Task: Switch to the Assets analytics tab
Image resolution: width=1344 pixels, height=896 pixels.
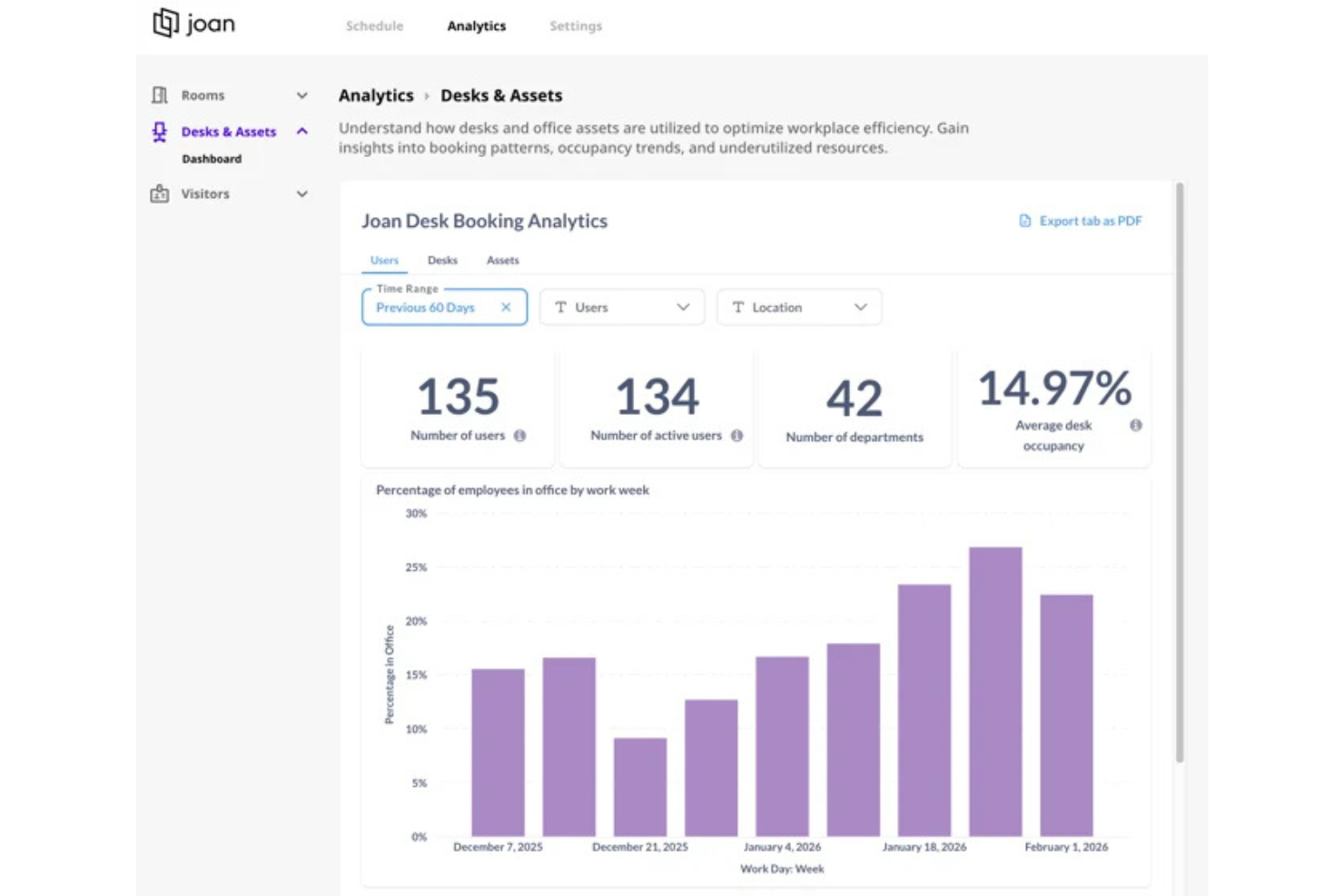Action: (502, 261)
